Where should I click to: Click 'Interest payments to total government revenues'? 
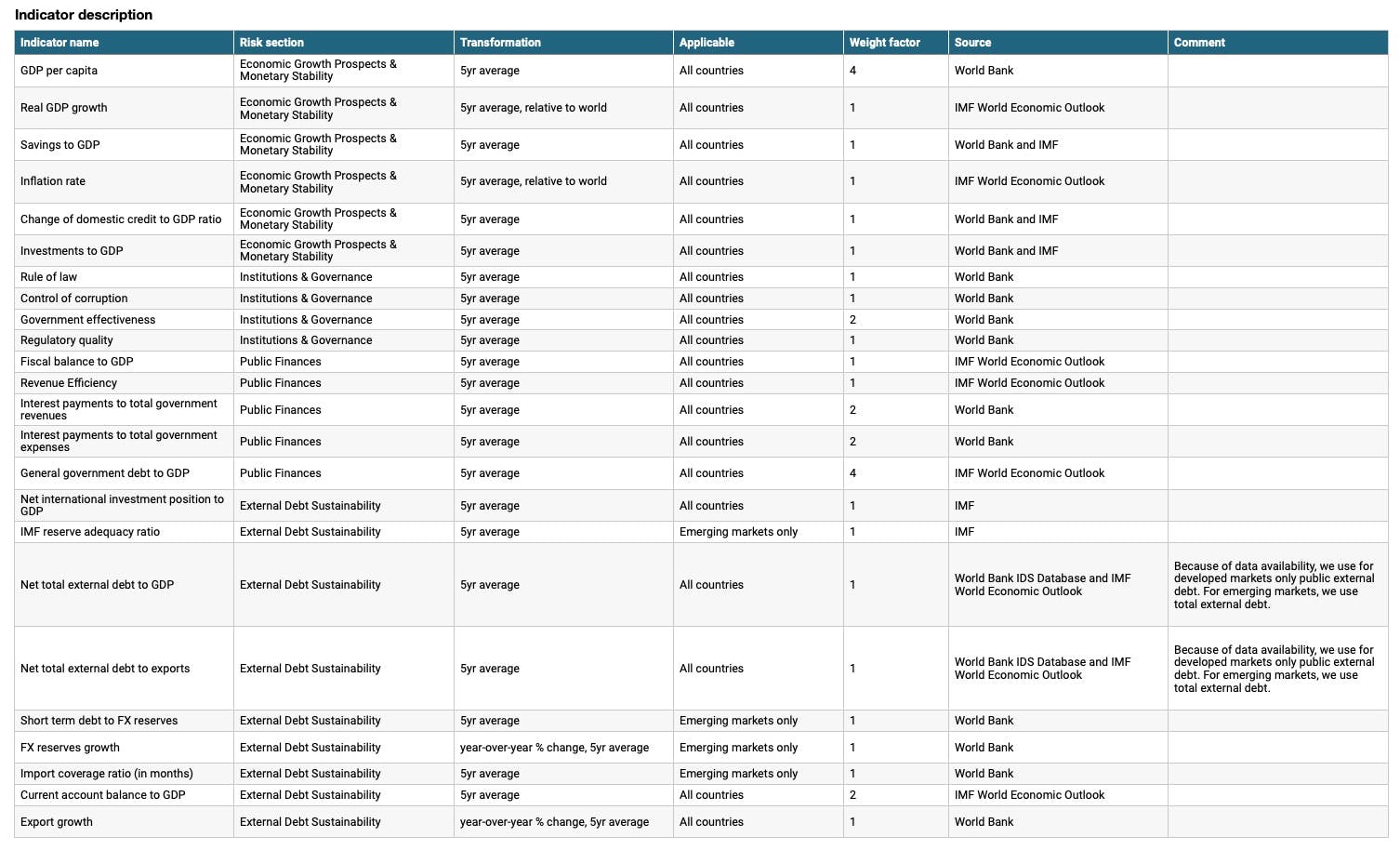(x=119, y=410)
